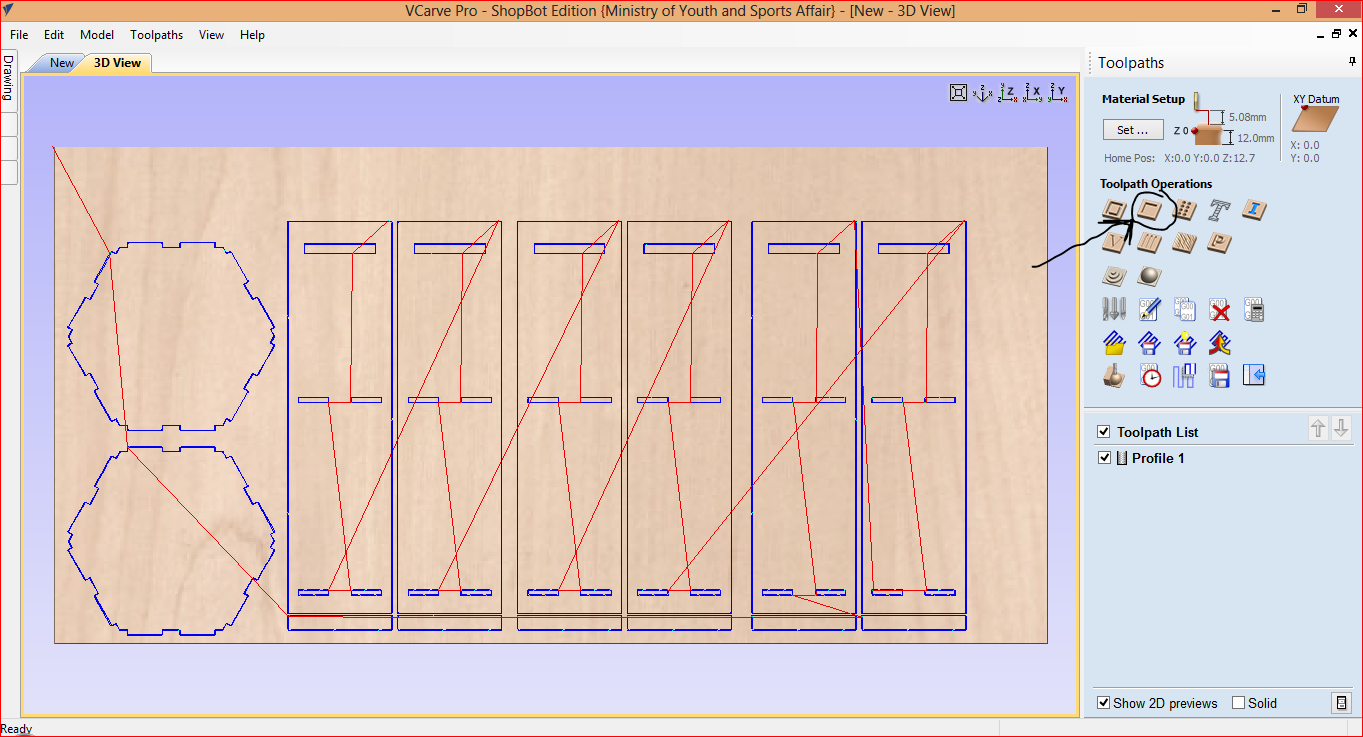View the model along the X axis
This screenshot has width=1363, height=737.
click(1033, 93)
